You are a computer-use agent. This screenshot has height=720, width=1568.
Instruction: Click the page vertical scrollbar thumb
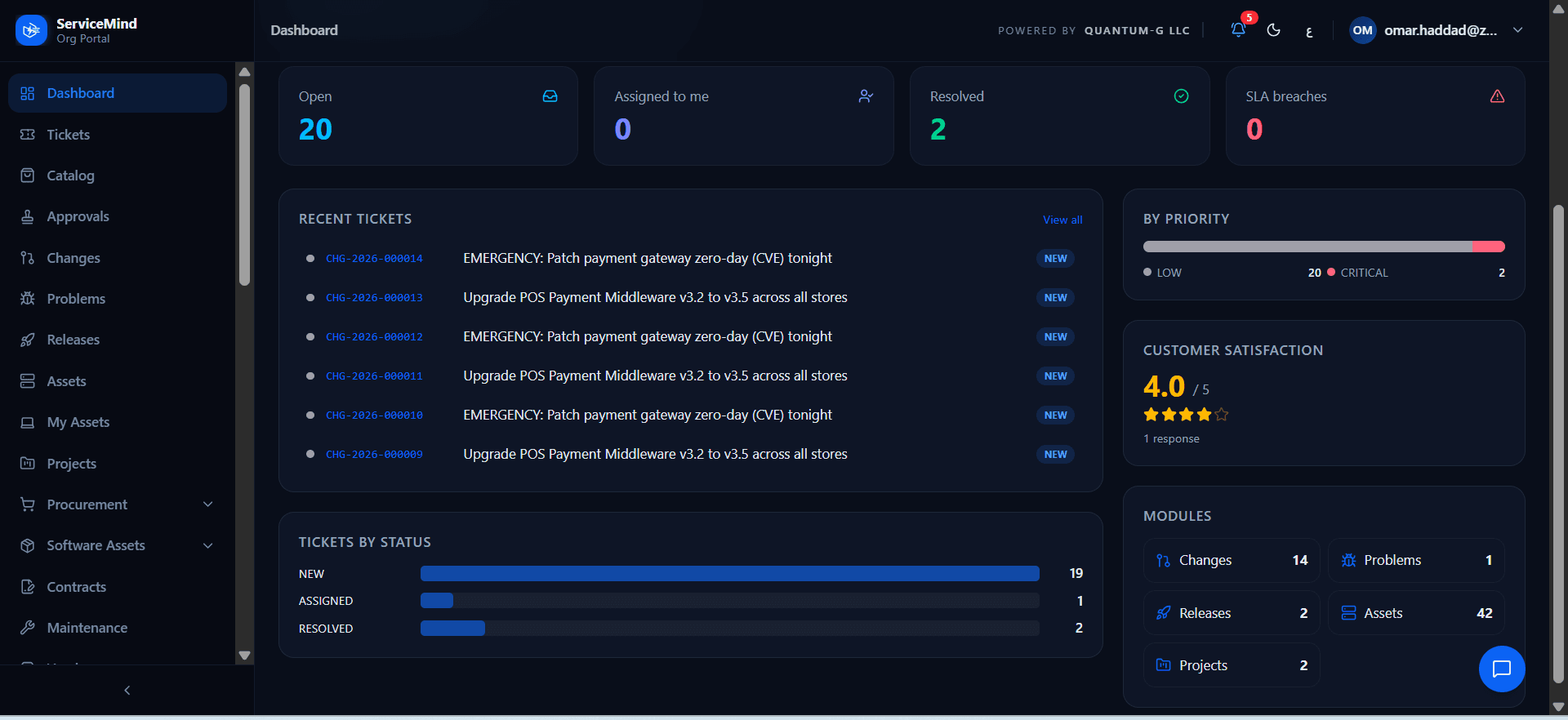click(1558, 444)
